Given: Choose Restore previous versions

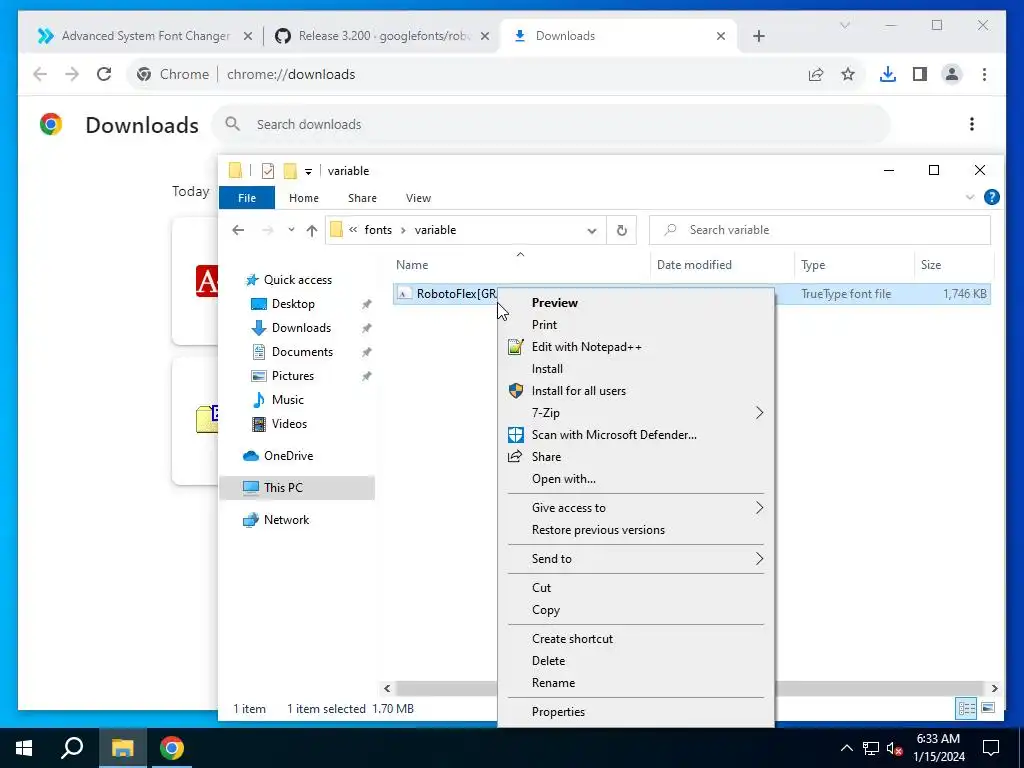Looking at the screenshot, I should point(598,530).
